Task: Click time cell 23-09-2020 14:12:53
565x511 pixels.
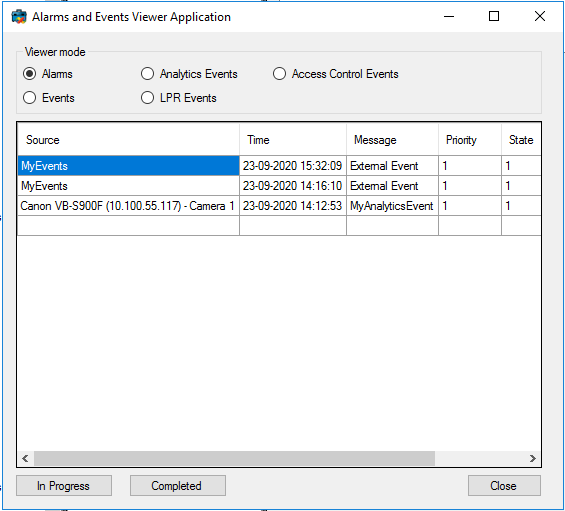Action: (293, 206)
